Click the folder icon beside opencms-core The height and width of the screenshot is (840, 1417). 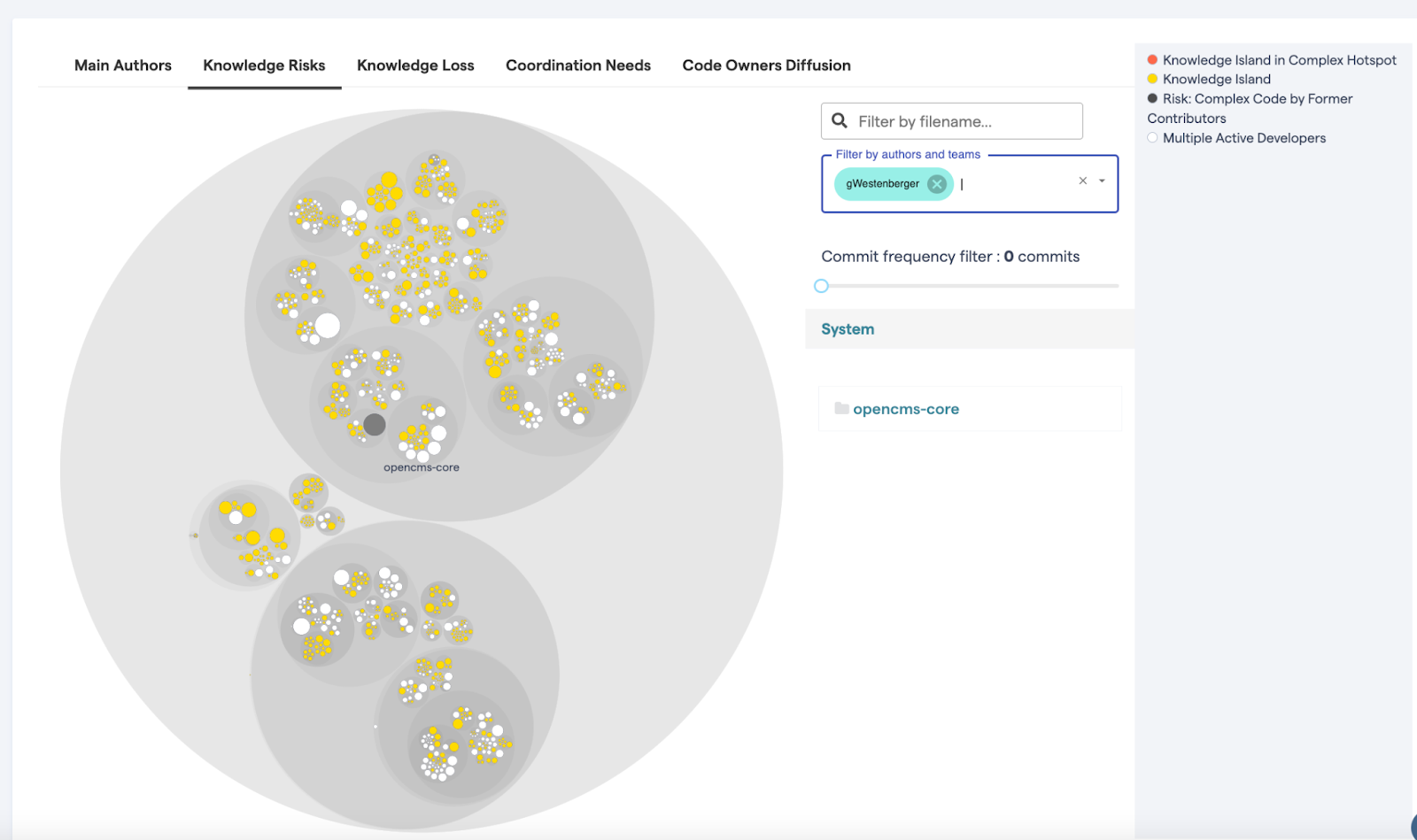coord(840,408)
